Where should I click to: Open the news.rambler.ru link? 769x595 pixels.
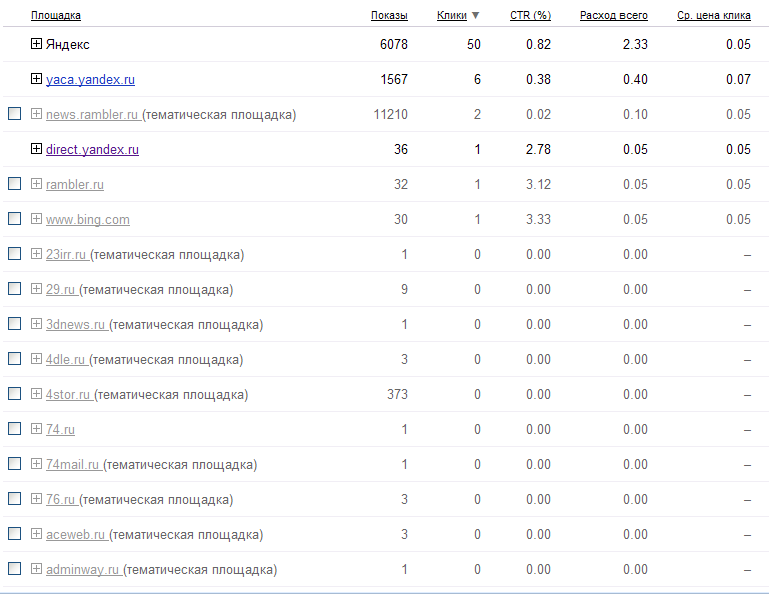click(92, 114)
